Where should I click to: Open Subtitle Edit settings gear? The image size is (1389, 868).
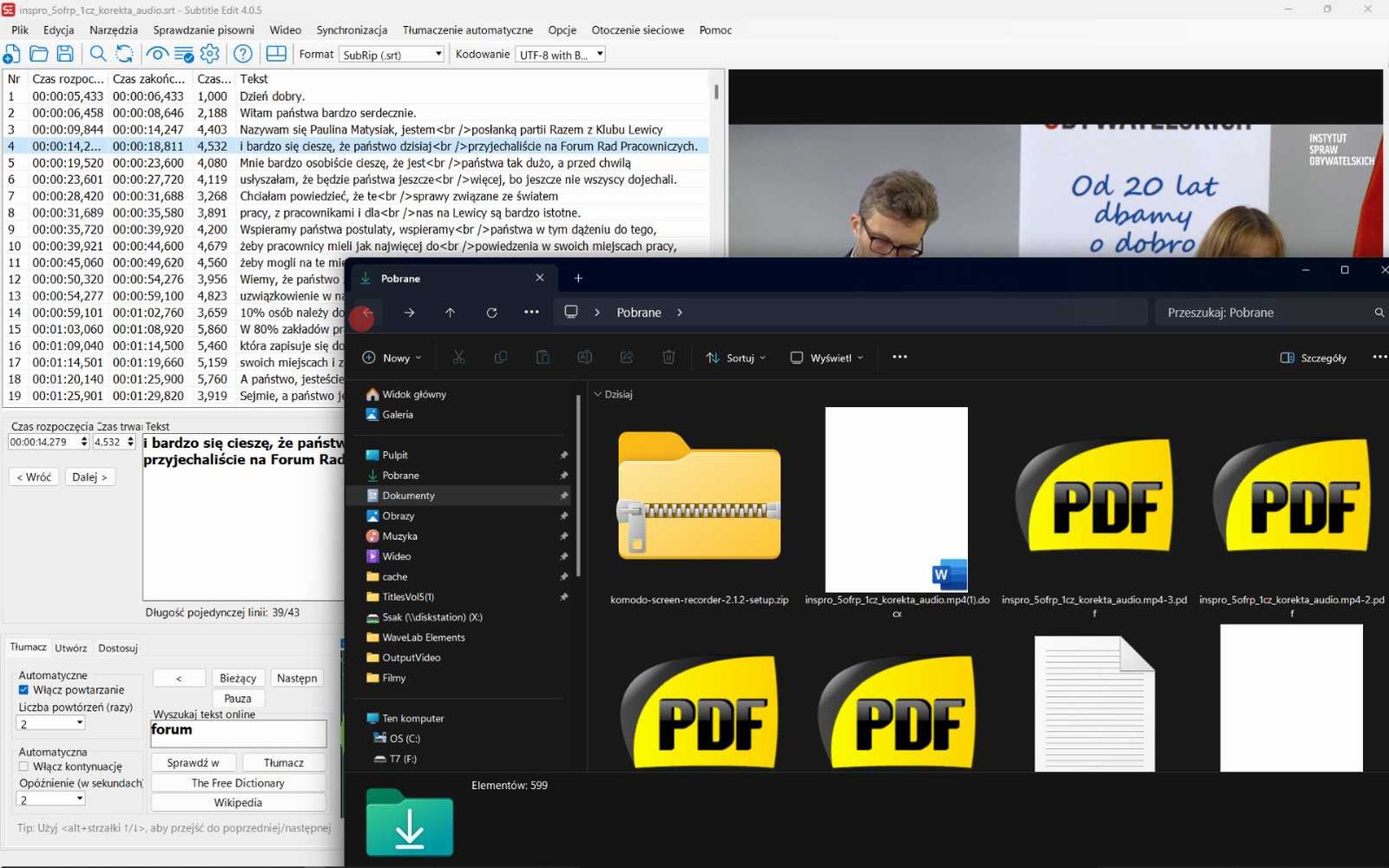click(210, 54)
